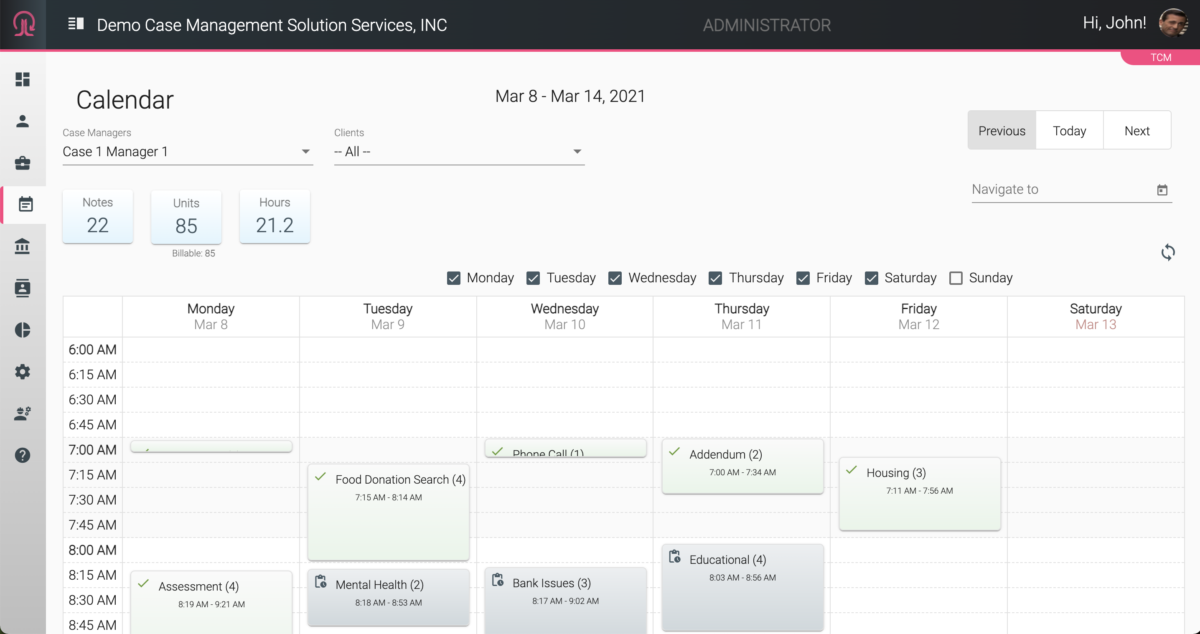Uncheck the Monday checkbox
This screenshot has width=1200, height=634.
coord(454,278)
